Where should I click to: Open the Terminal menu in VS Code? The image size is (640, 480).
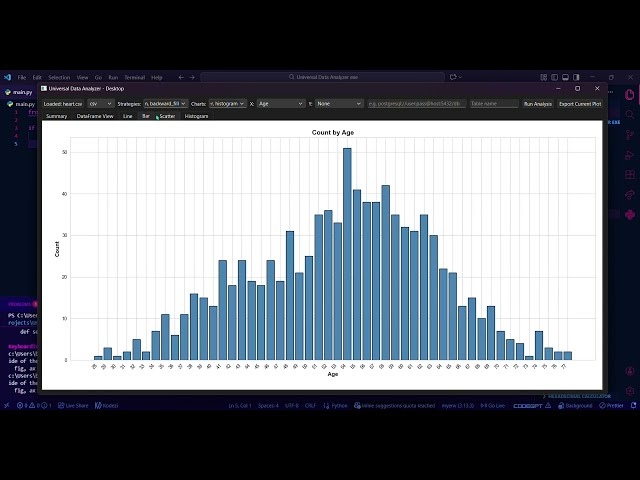coord(134,77)
